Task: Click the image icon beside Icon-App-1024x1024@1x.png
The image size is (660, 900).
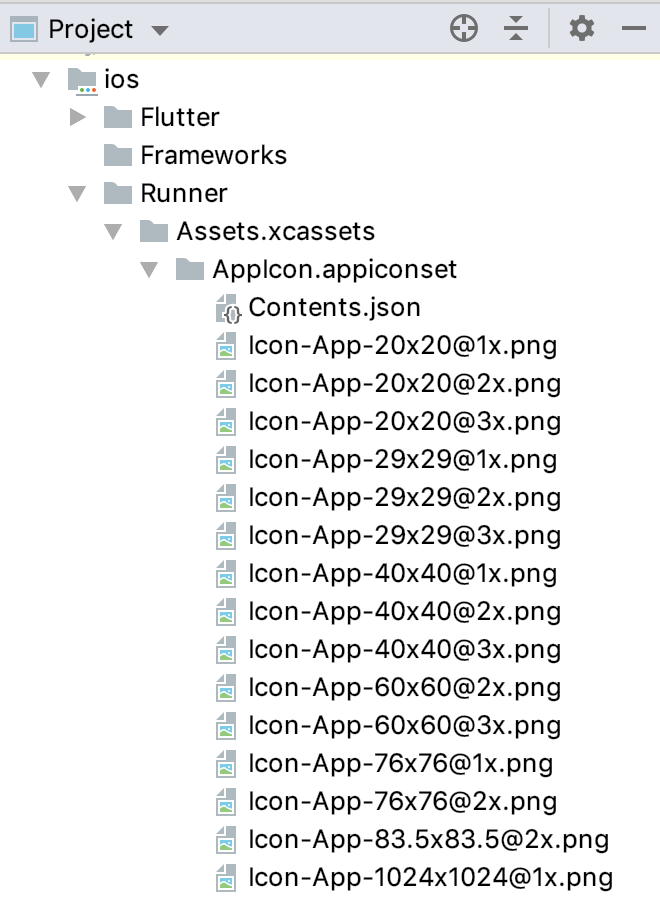Action: point(226,878)
